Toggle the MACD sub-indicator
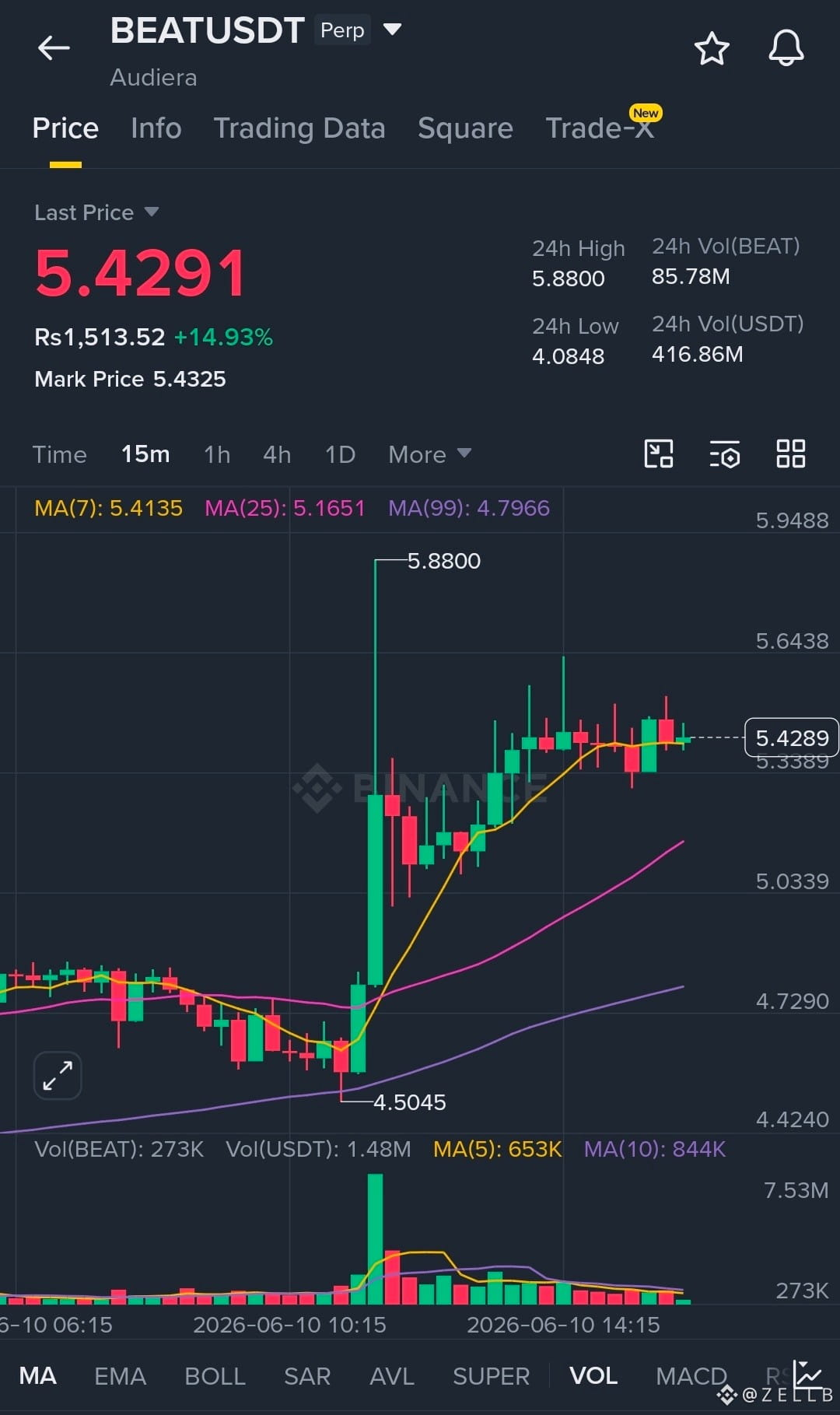840x1415 pixels. click(691, 1375)
